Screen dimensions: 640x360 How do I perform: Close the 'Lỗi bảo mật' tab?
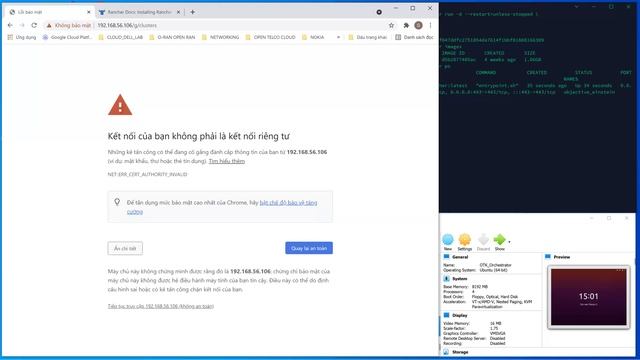tap(89, 12)
